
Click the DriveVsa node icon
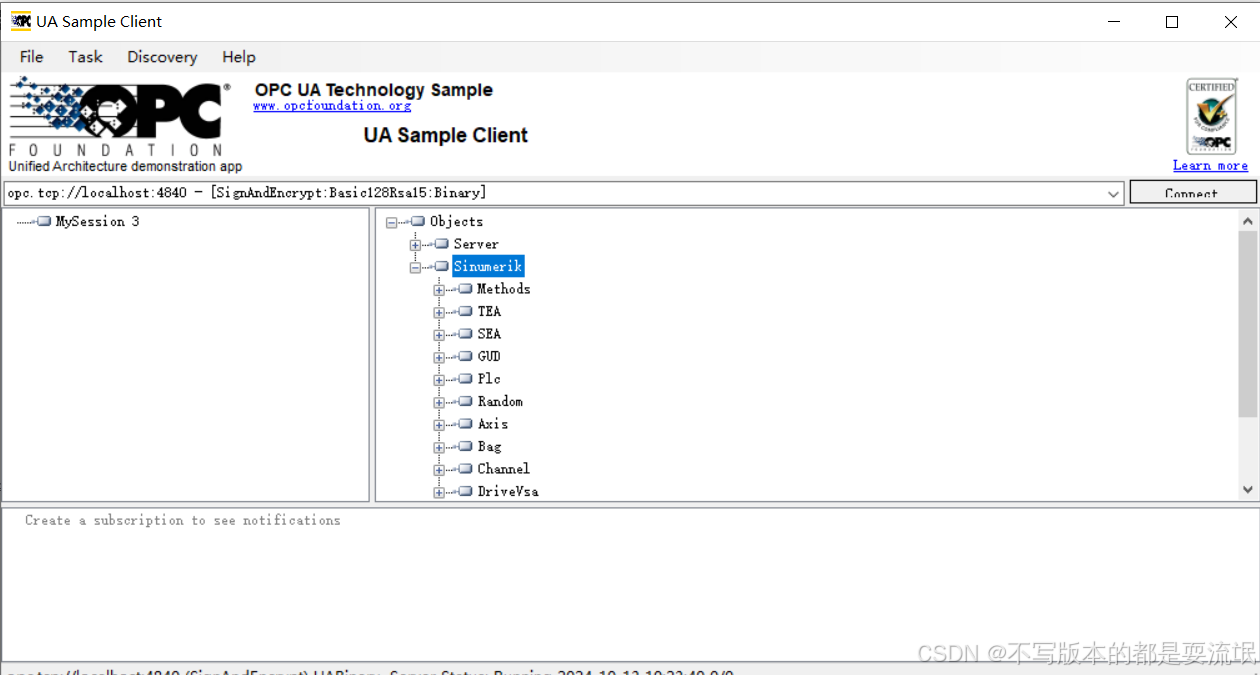click(465, 491)
